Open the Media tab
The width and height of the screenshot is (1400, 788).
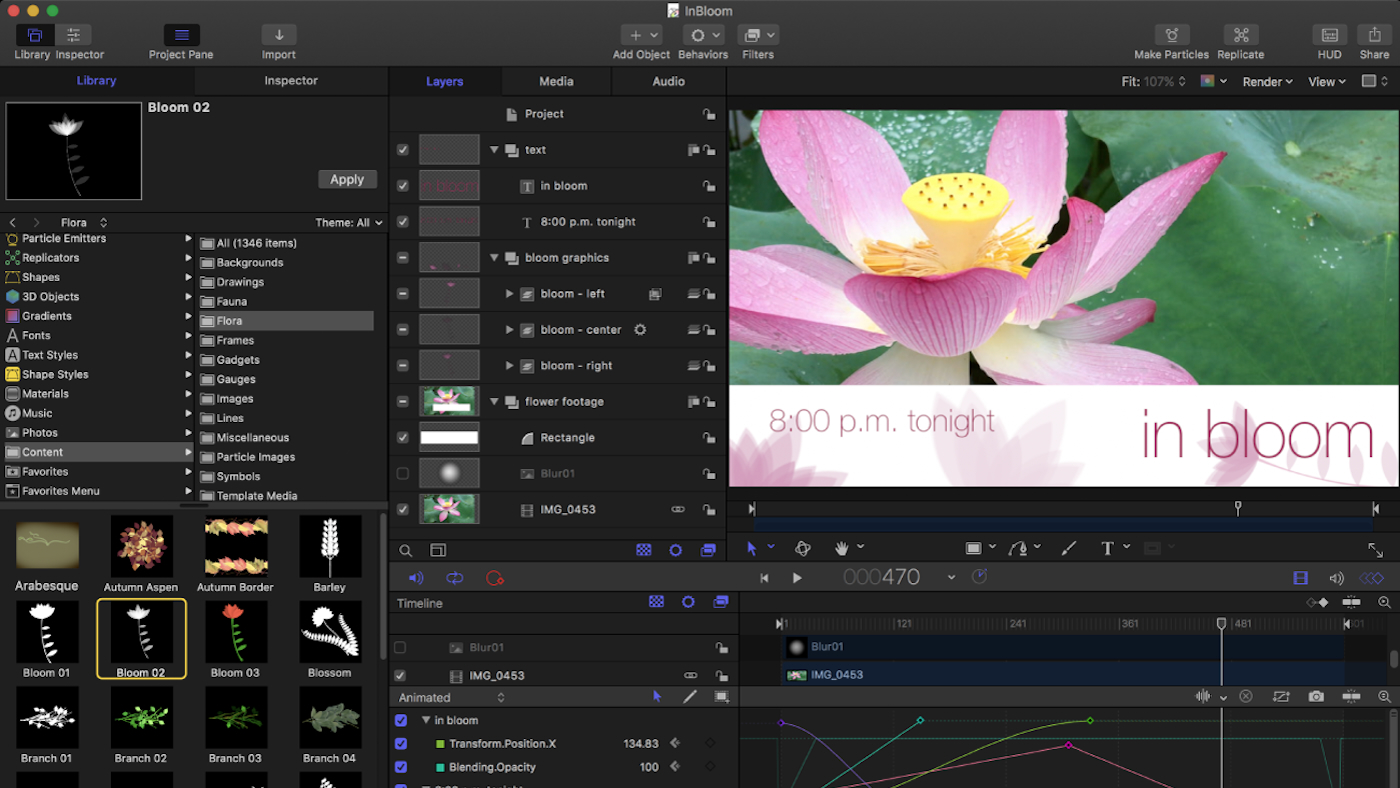point(556,82)
